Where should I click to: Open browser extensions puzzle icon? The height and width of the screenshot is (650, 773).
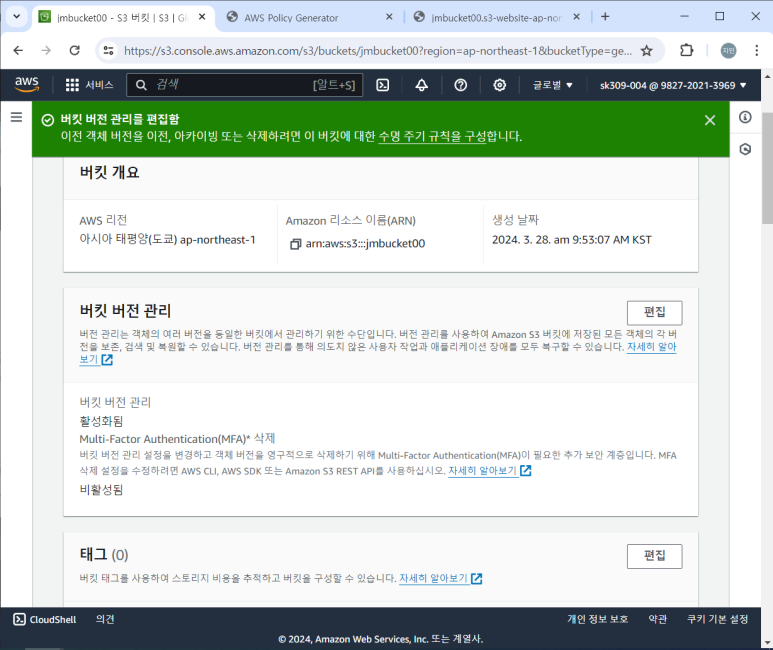[x=686, y=50]
